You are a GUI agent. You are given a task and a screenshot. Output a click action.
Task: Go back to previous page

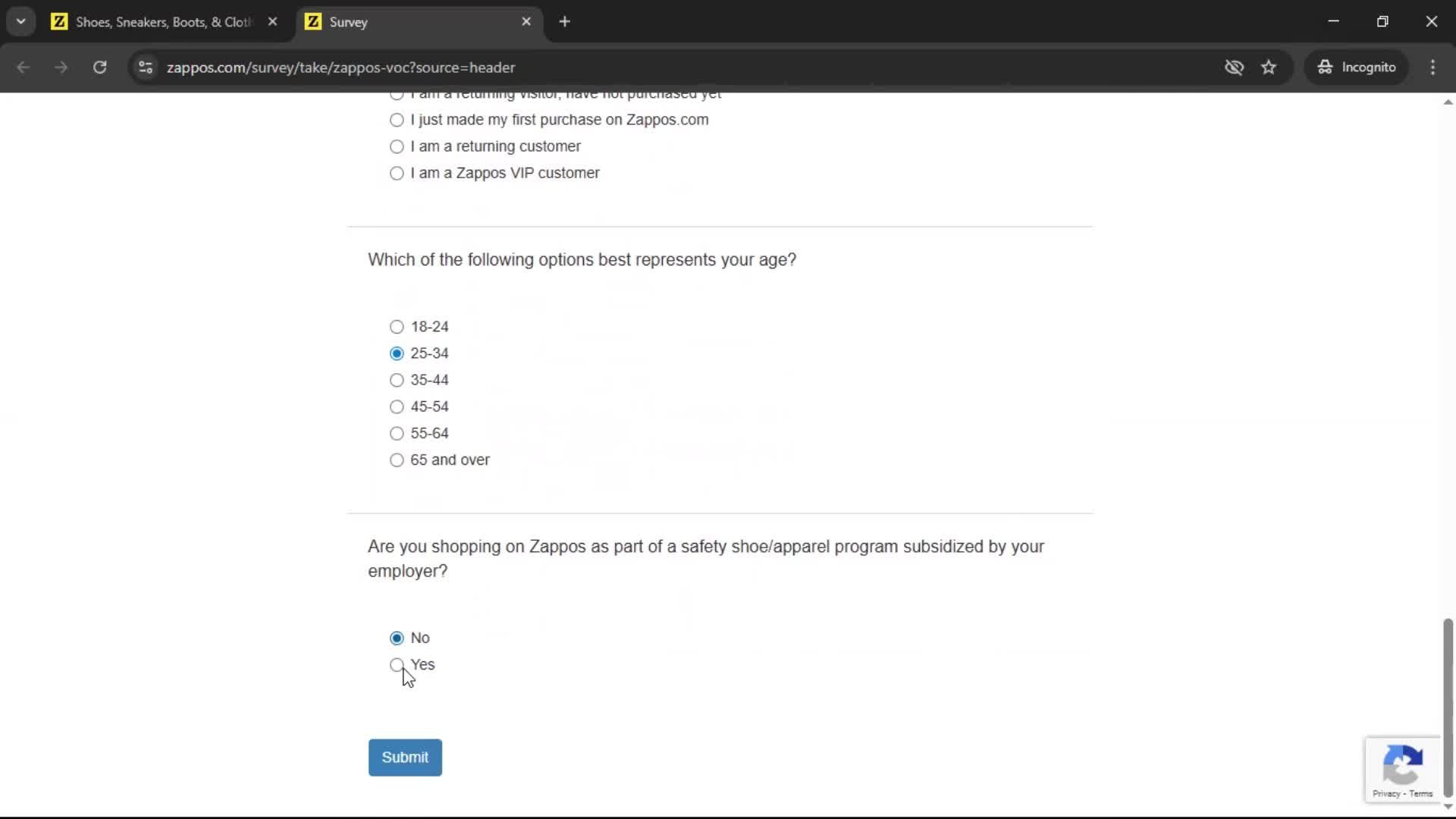tap(24, 67)
